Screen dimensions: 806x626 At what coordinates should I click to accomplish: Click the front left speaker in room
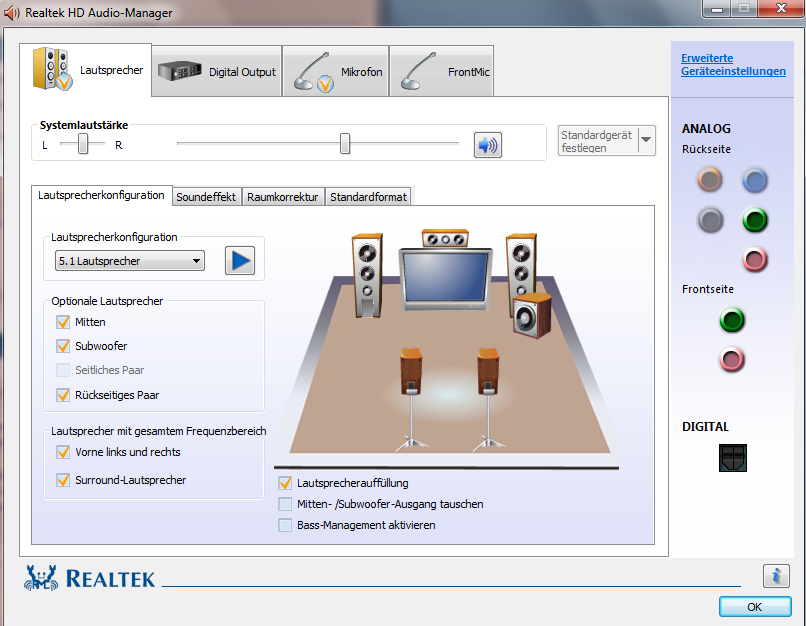[x=367, y=275]
